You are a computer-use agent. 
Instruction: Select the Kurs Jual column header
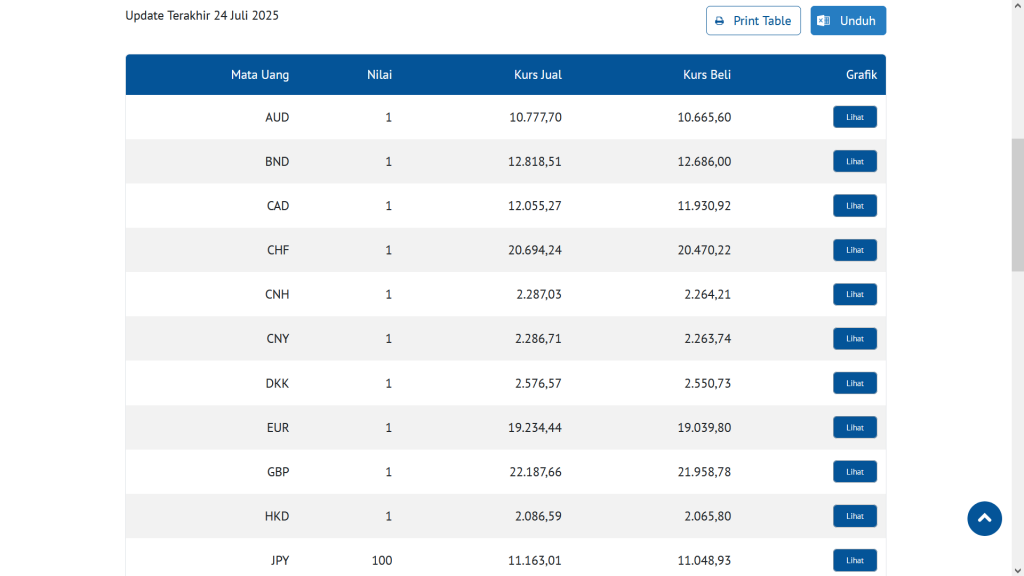(538, 75)
